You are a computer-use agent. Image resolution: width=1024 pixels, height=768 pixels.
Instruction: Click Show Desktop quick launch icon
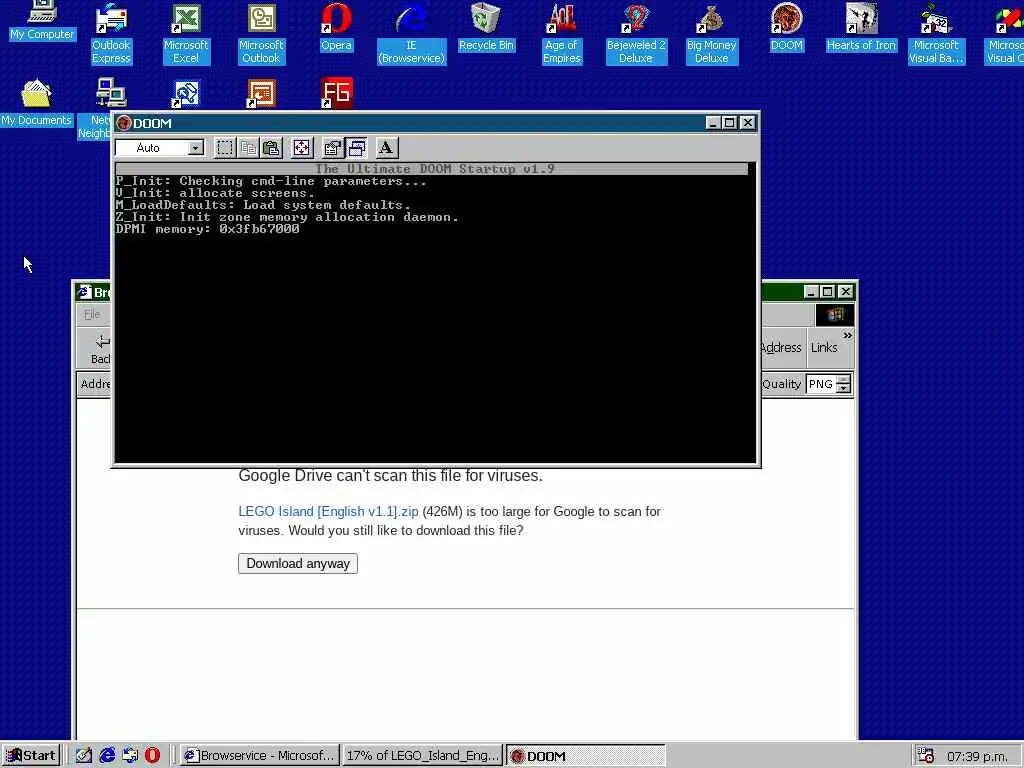pyautogui.click(x=84, y=756)
